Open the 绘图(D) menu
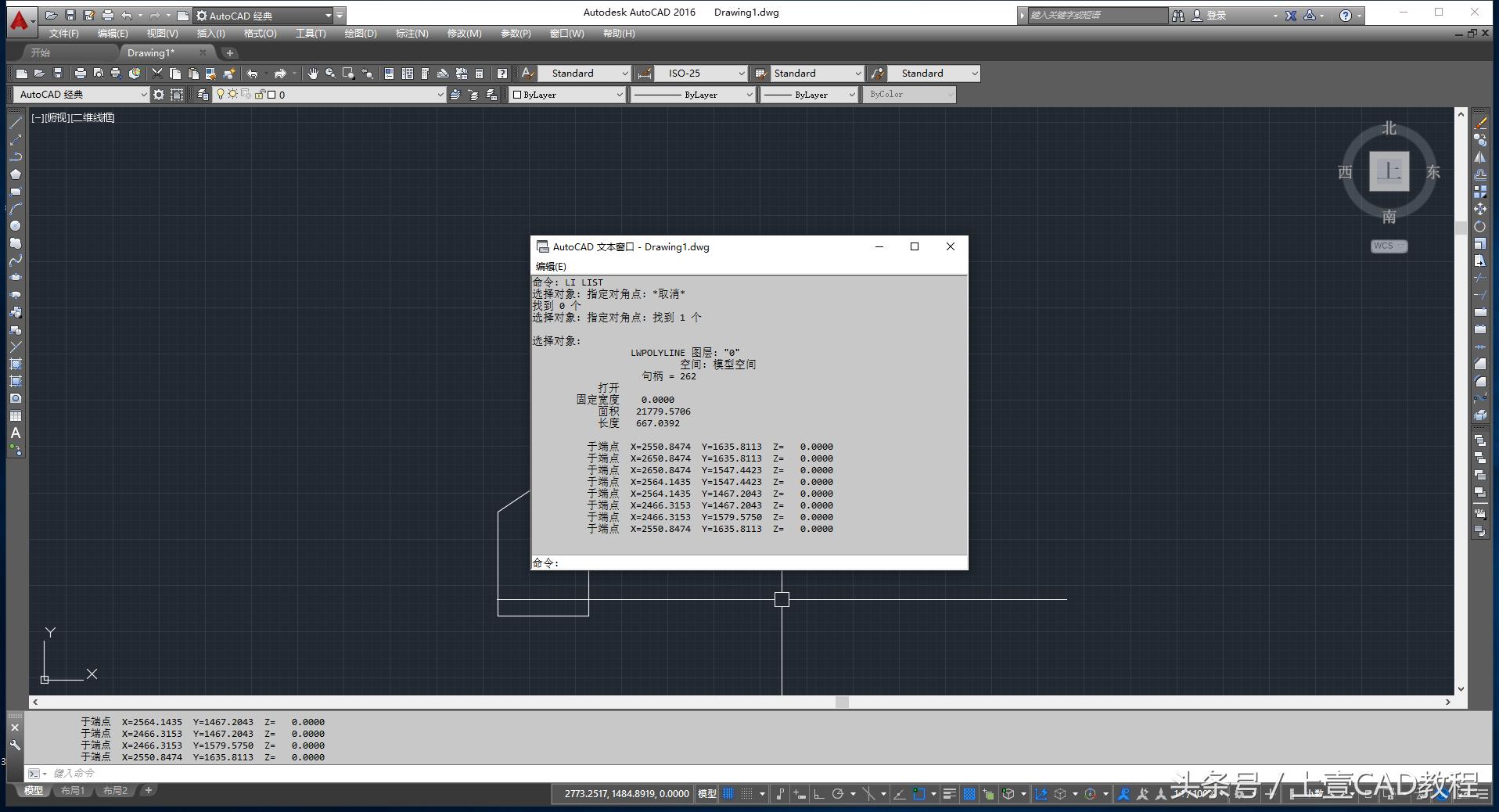The height and width of the screenshot is (812, 1499). point(360,34)
